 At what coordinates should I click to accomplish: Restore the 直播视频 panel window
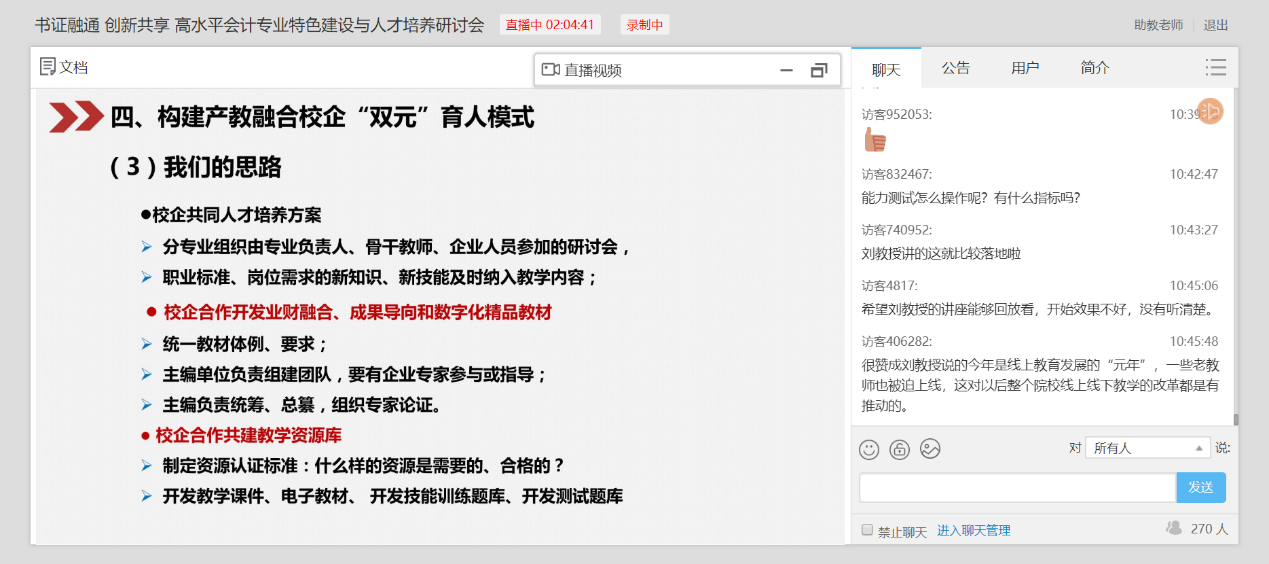pos(819,70)
